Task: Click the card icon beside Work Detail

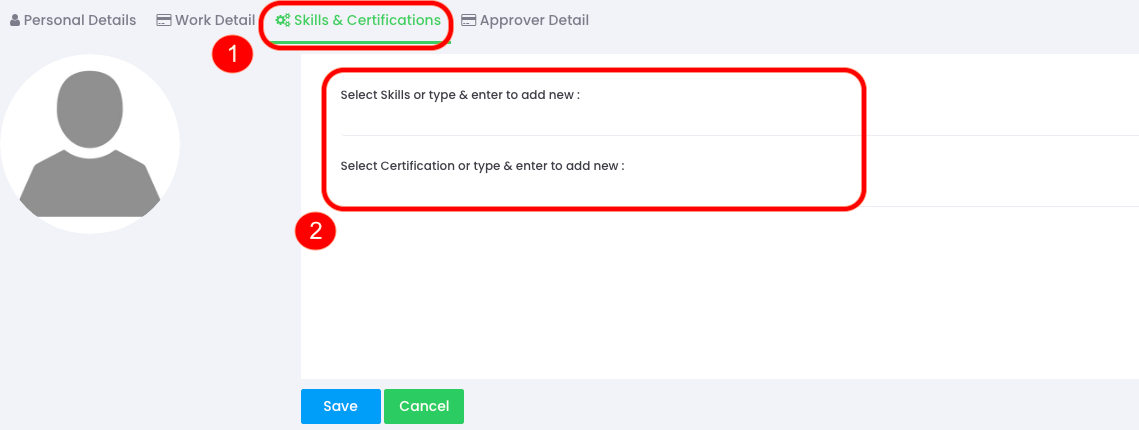Action: pos(164,20)
